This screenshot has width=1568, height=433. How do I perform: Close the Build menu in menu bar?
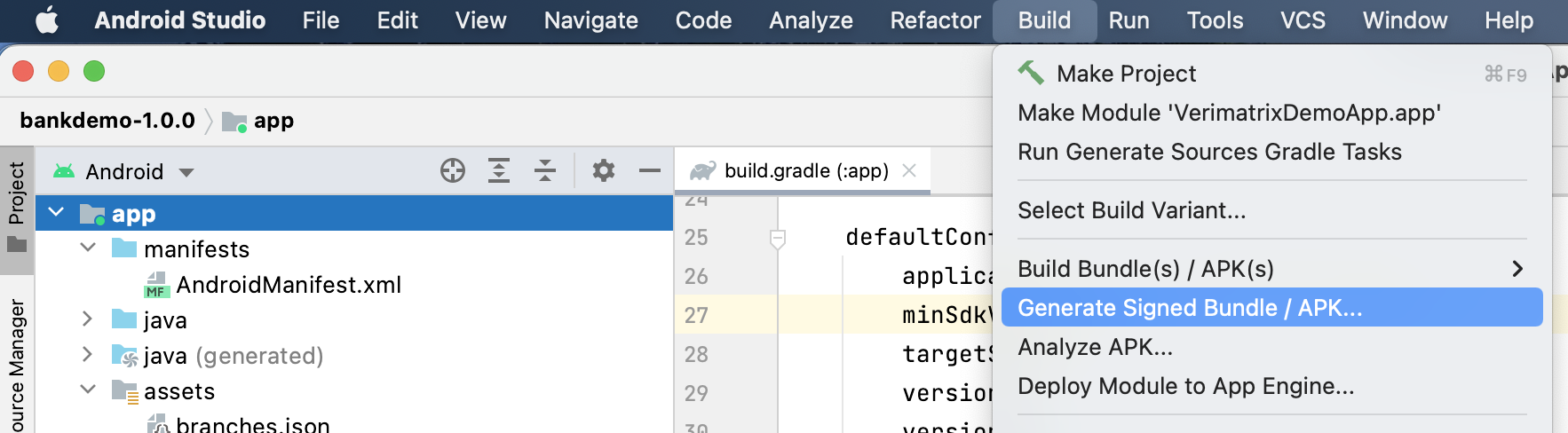click(1044, 20)
